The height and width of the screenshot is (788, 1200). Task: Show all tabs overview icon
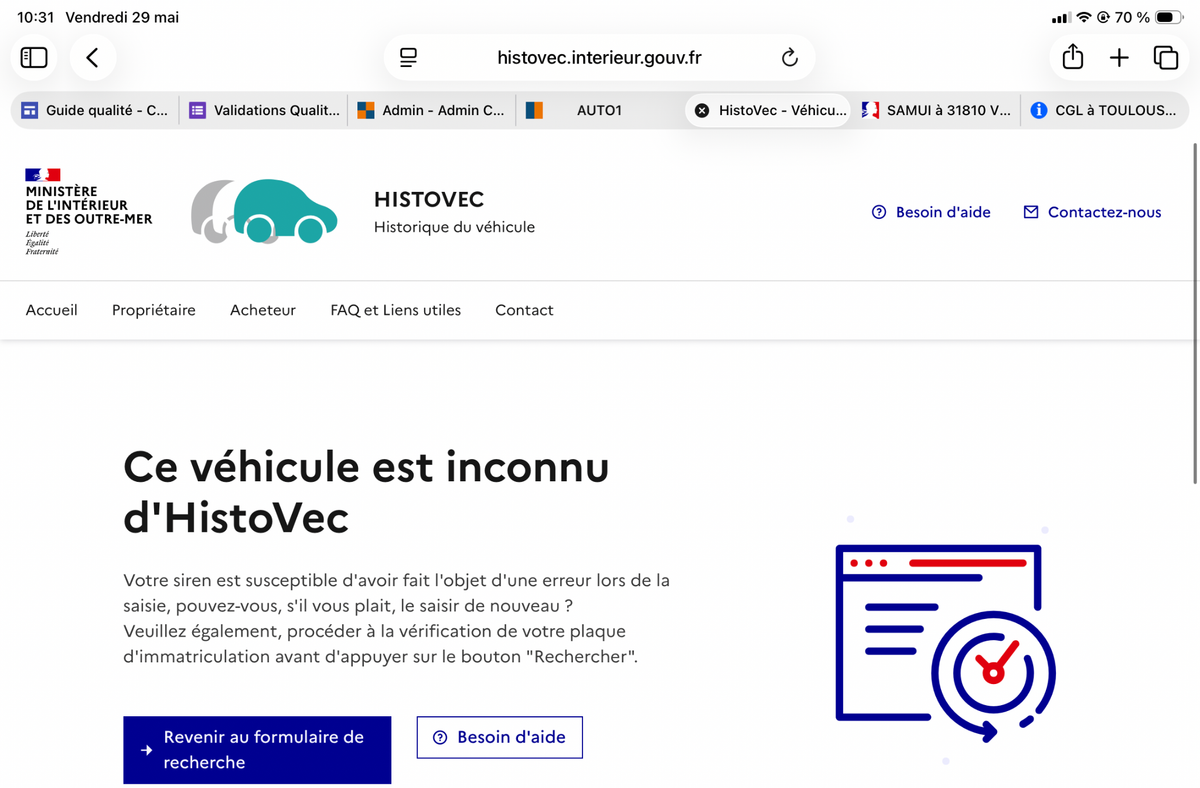point(1166,58)
